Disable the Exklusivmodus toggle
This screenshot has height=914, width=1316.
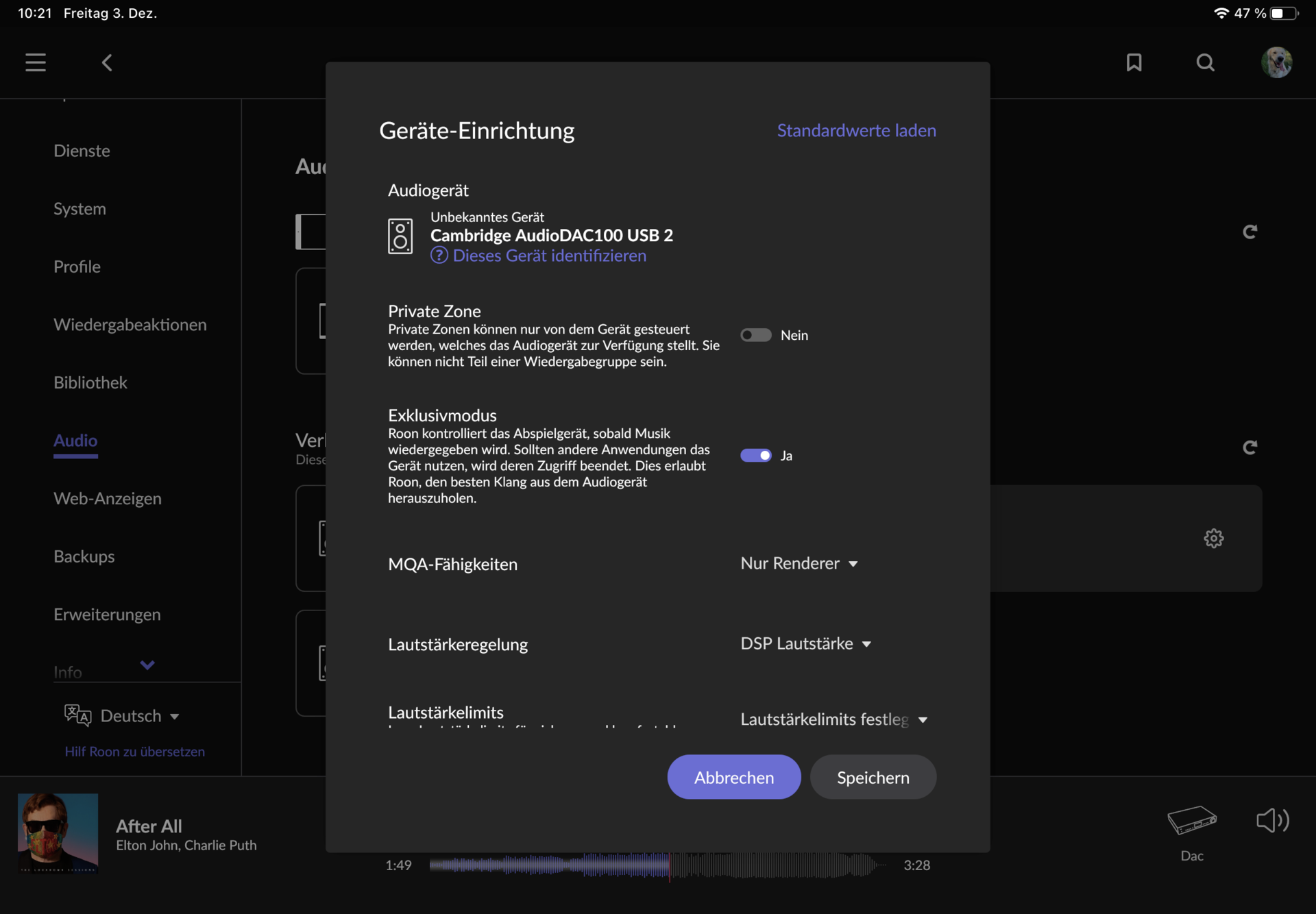pyautogui.click(x=755, y=456)
